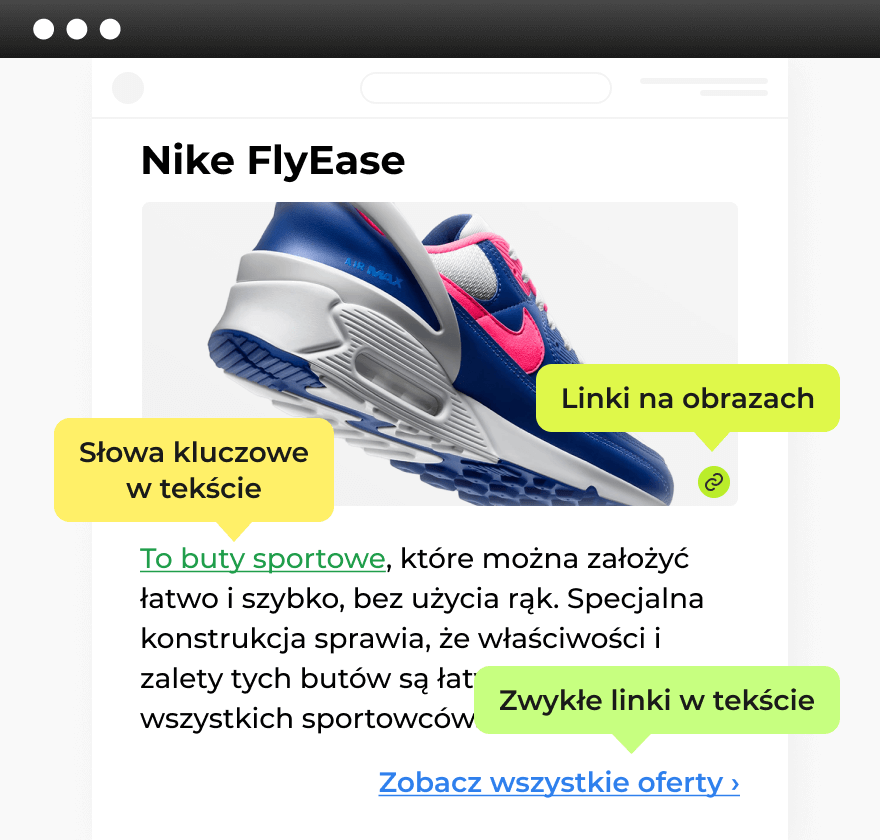Click the arrow chevron after 'oferty'
880x840 pixels.
tap(735, 783)
